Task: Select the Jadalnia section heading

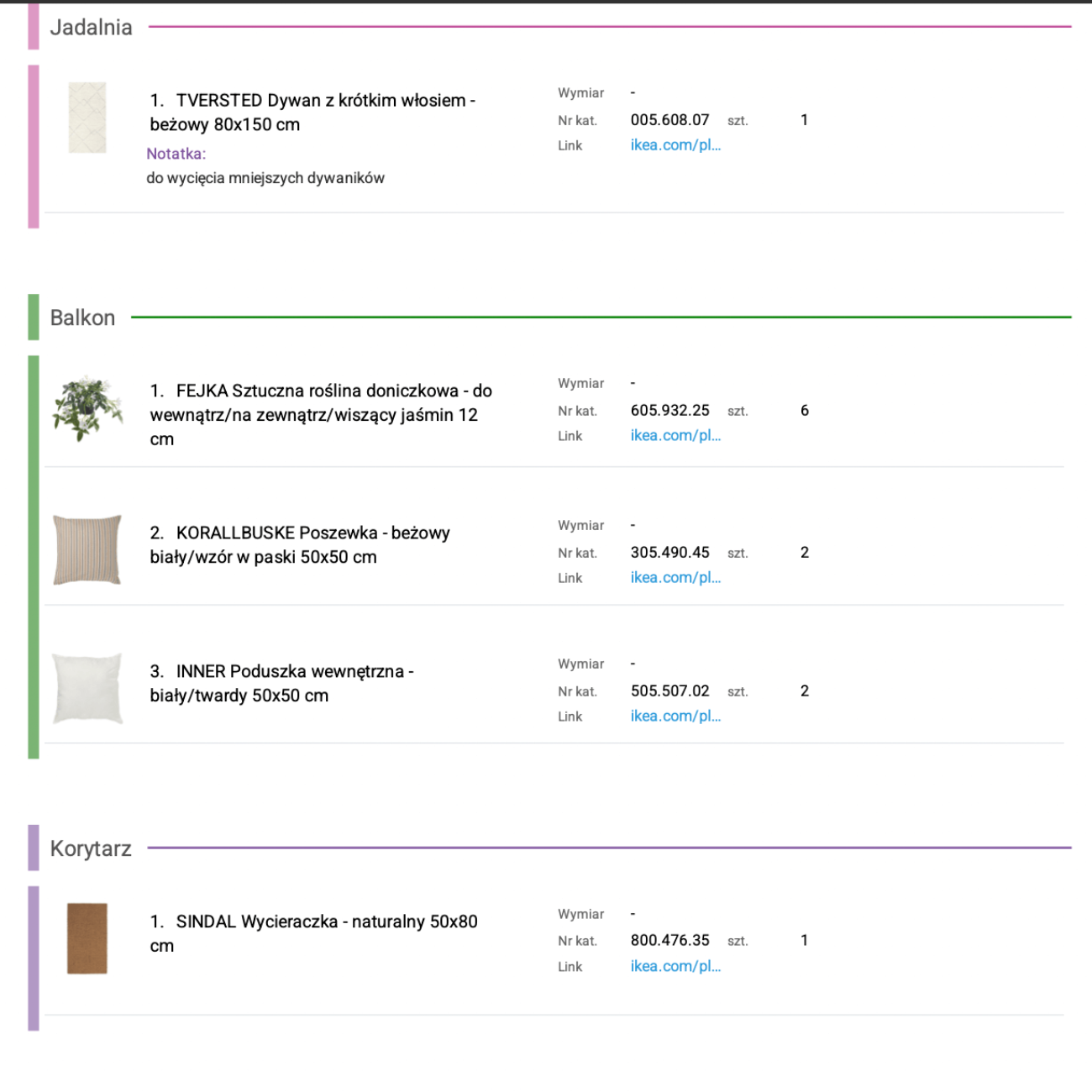Action: (91, 28)
